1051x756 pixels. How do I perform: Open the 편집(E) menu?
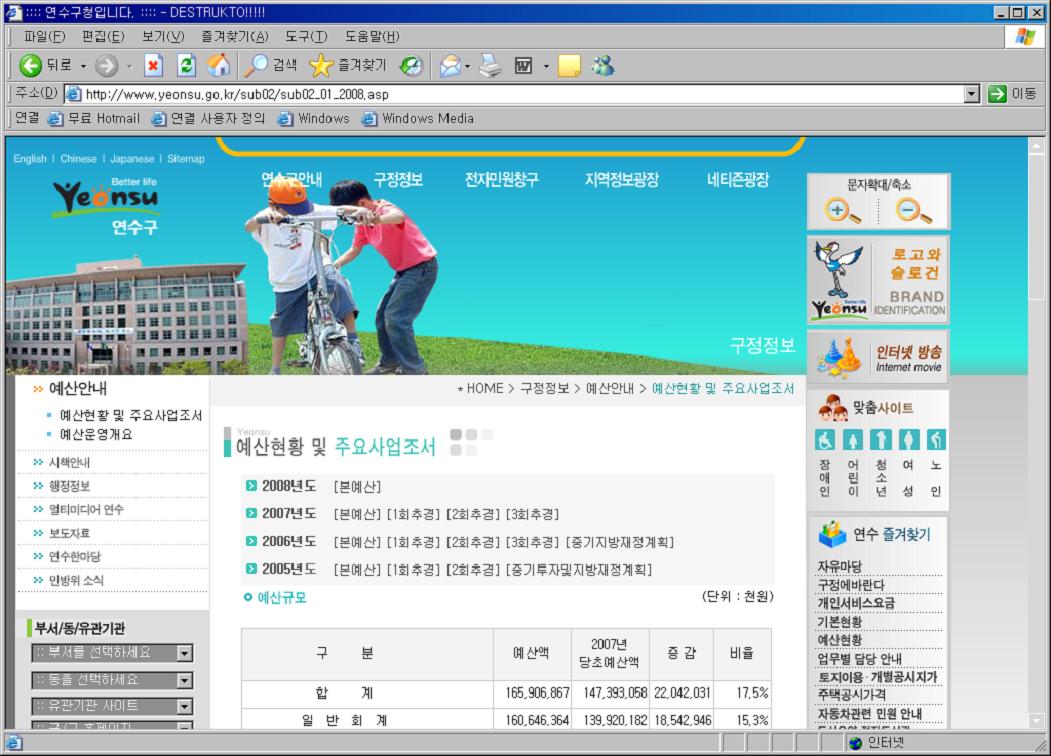pyautogui.click(x=103, y=36)
